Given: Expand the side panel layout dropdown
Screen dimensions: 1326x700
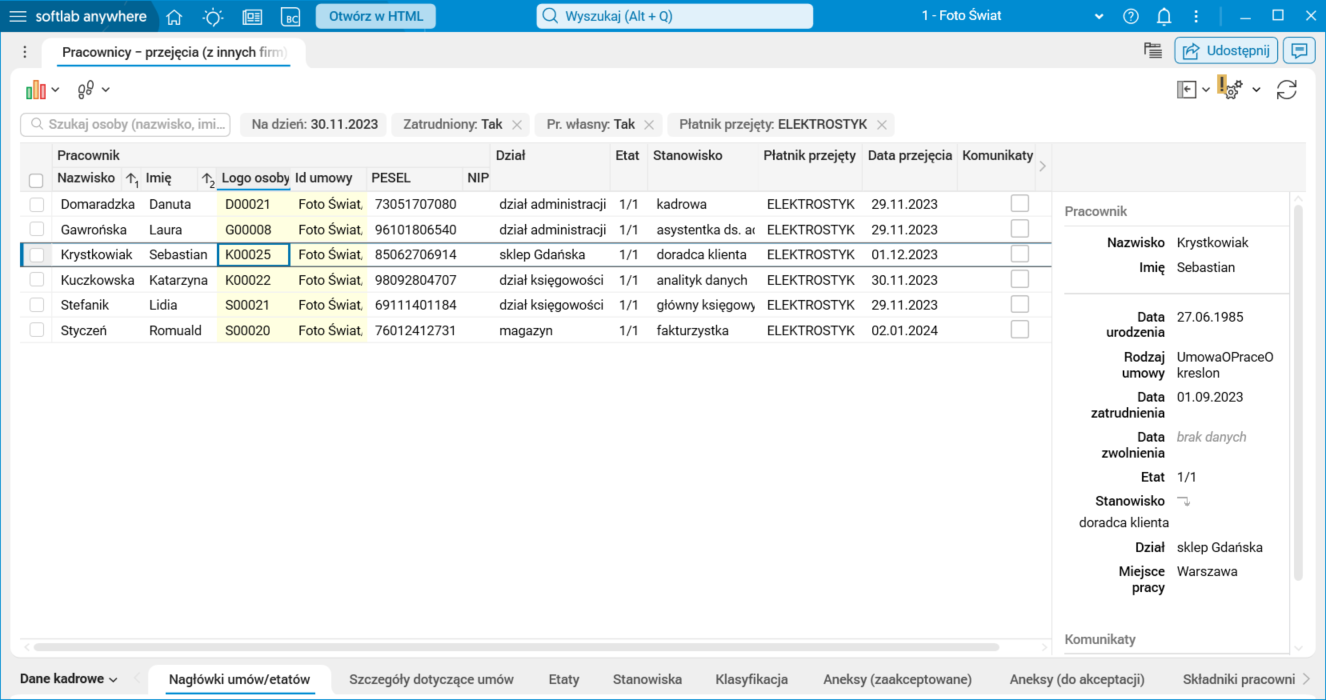Looking at the screenshot, I should (x=1206, y=90).
